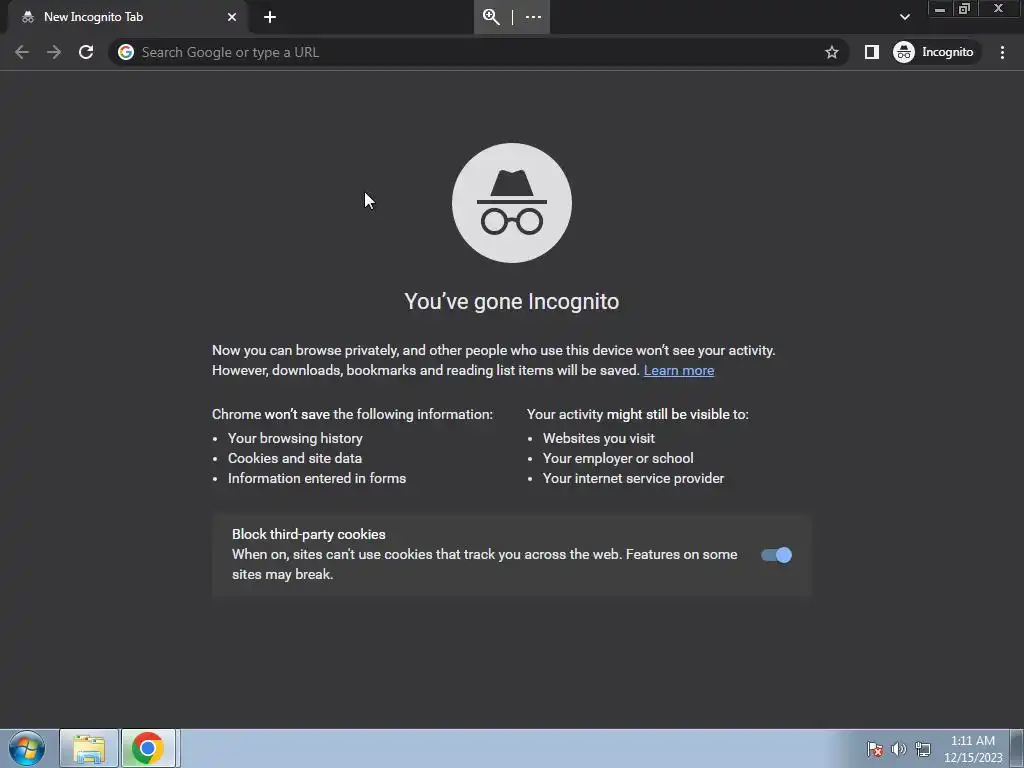Toggle Block third-party cookies switch
The height and width of the screenshot is (768, 1024).
pyautogui.click(x=776, y=555)
